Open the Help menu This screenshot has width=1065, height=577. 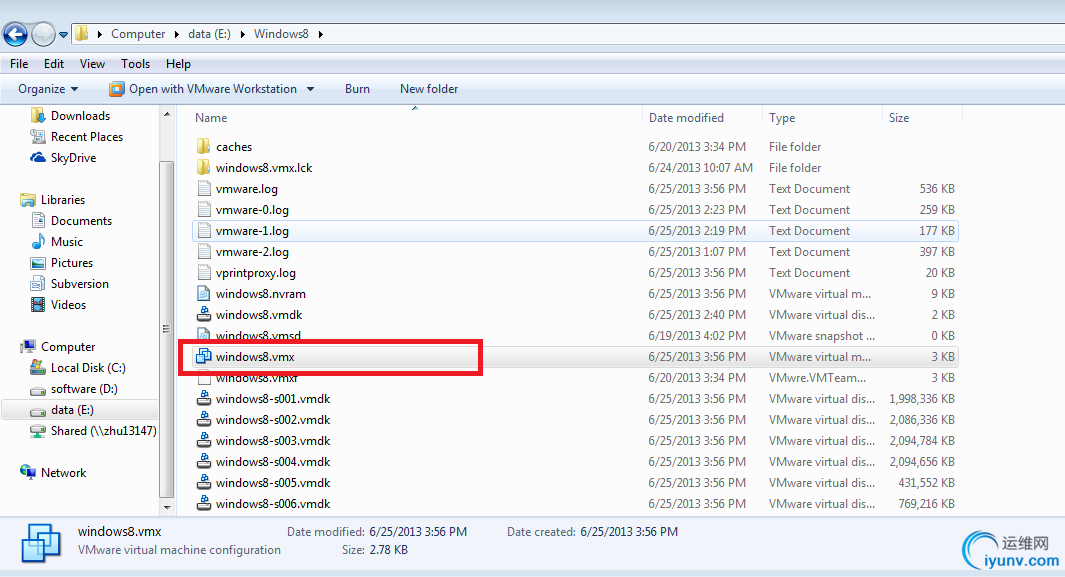point(178,64)
